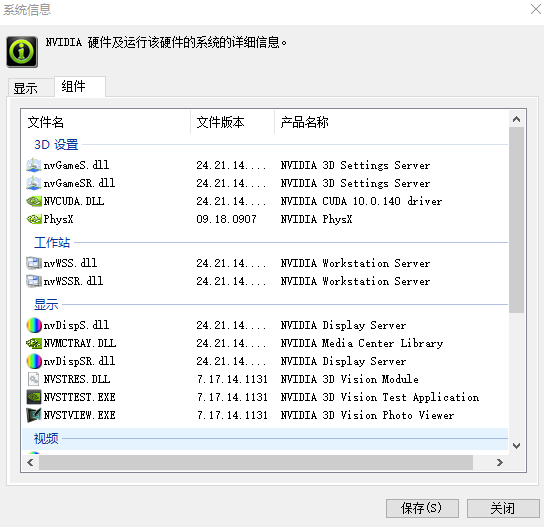Click the nvGameS.dll file icon

click(x=34, y=165)
